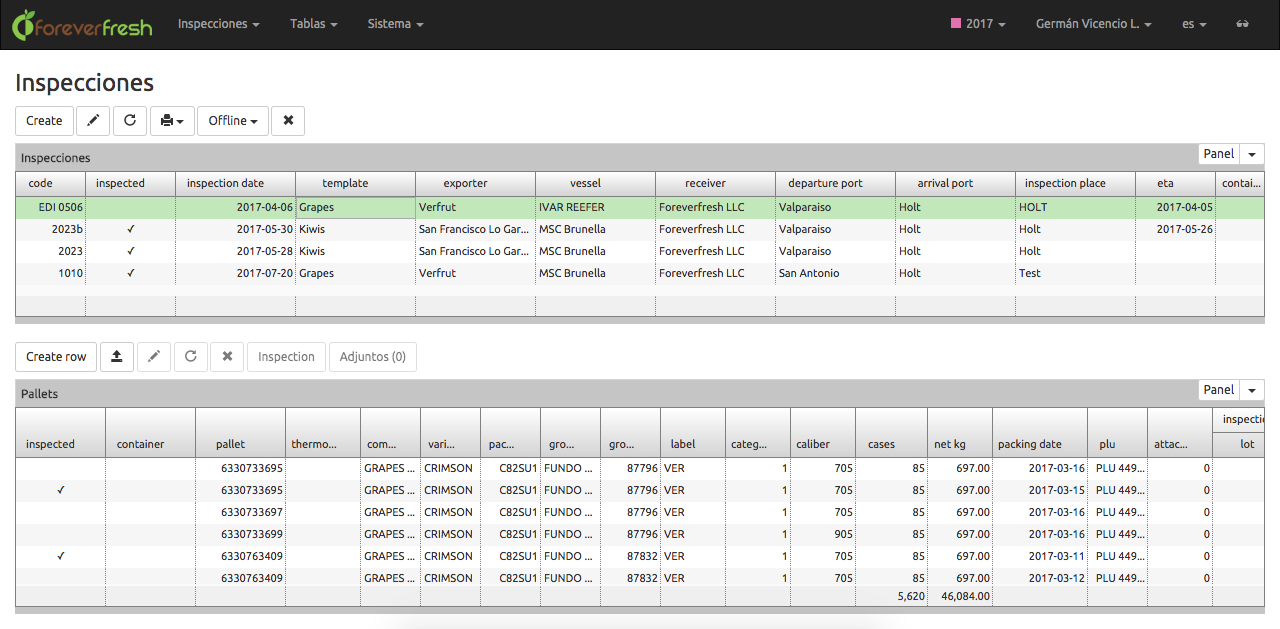Screen dimensions: 1280x629
Task: Sort by vessel column header
Action: coord(595,184)
